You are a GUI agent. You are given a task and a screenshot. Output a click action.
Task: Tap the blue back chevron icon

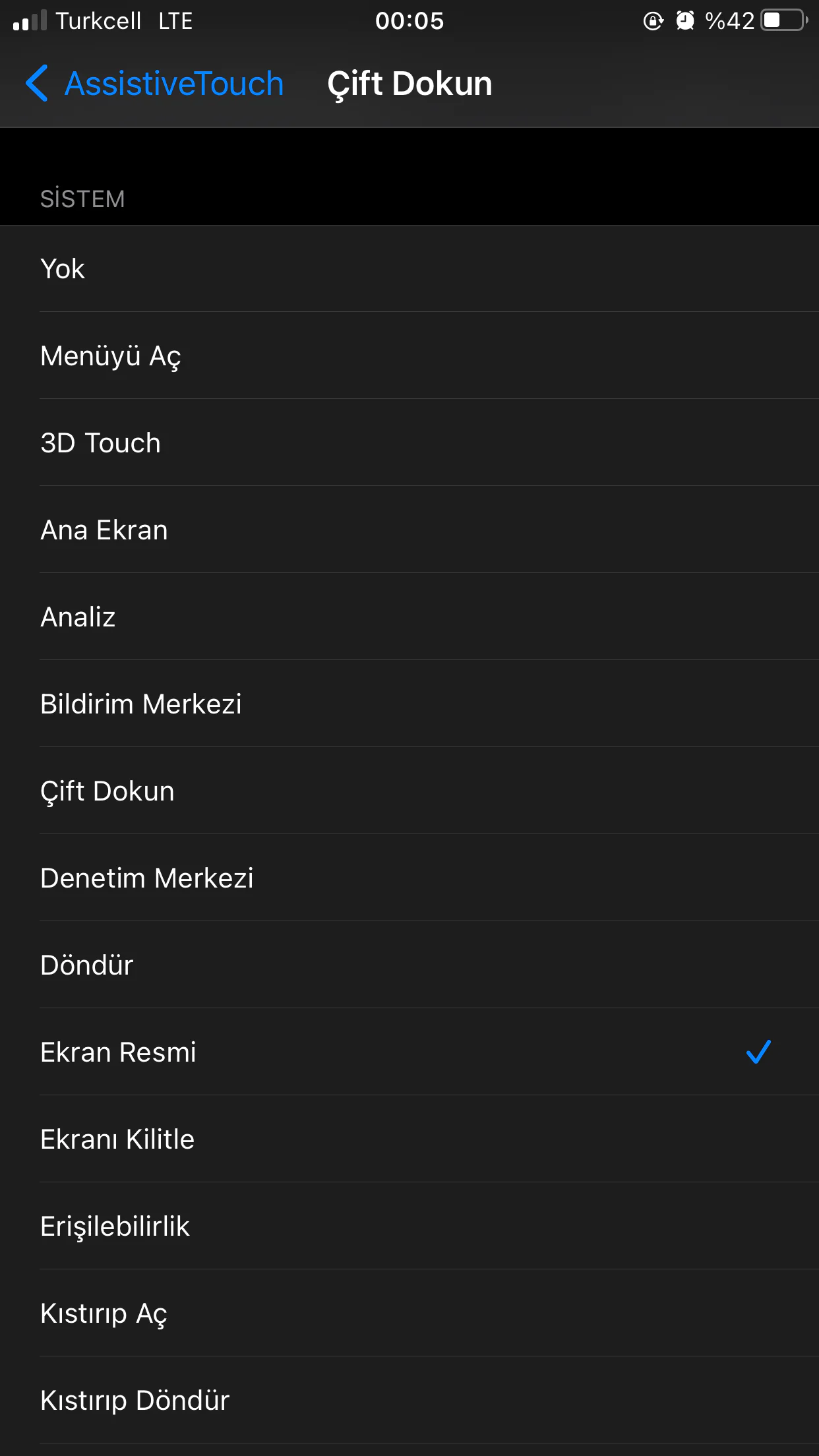tap(37, 84)
